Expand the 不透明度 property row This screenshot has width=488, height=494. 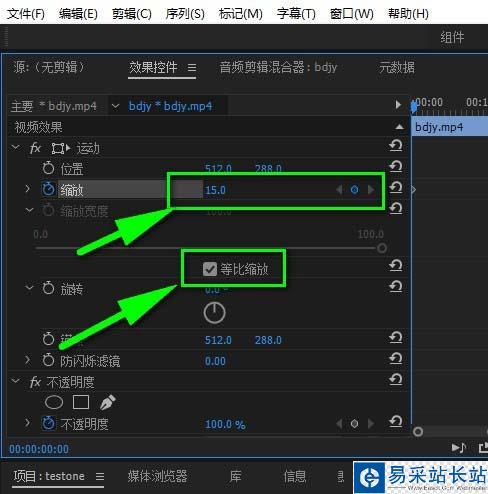[x=28, y=423]
